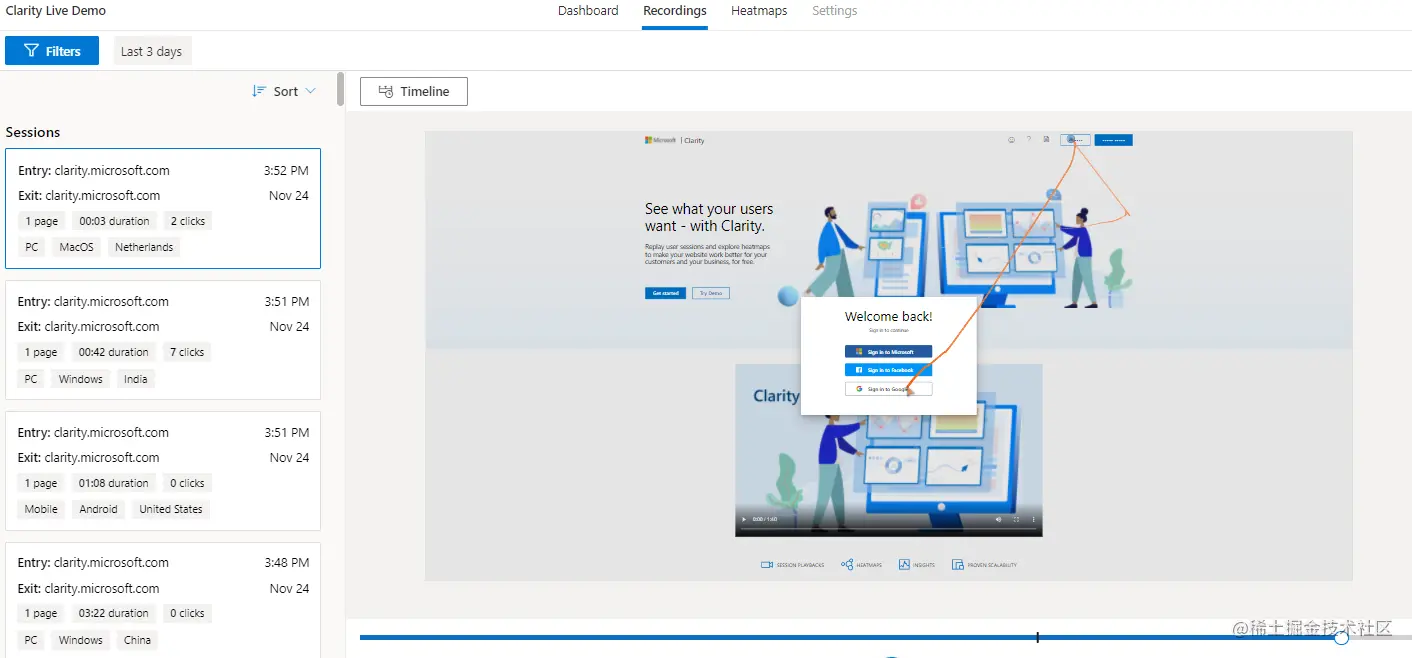1412x658 pixels.
Task: Click the Session Playbacks feature link
Action: (792, 565)
